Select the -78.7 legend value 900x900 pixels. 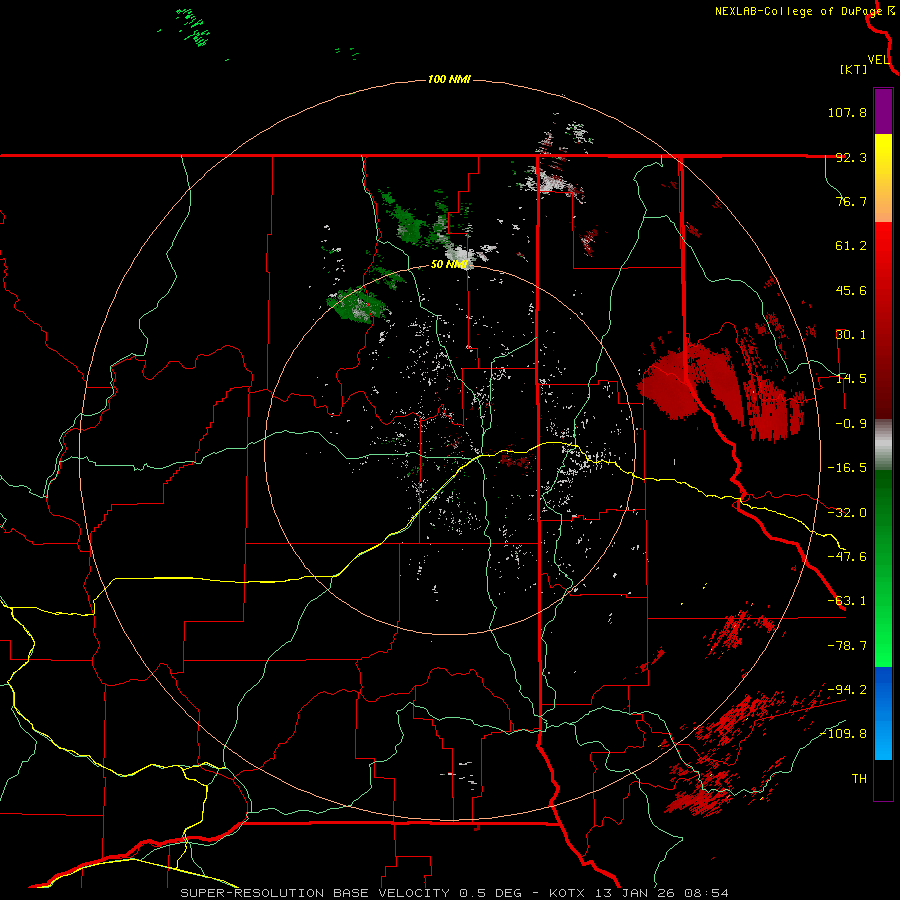click(x=847, y=646)
